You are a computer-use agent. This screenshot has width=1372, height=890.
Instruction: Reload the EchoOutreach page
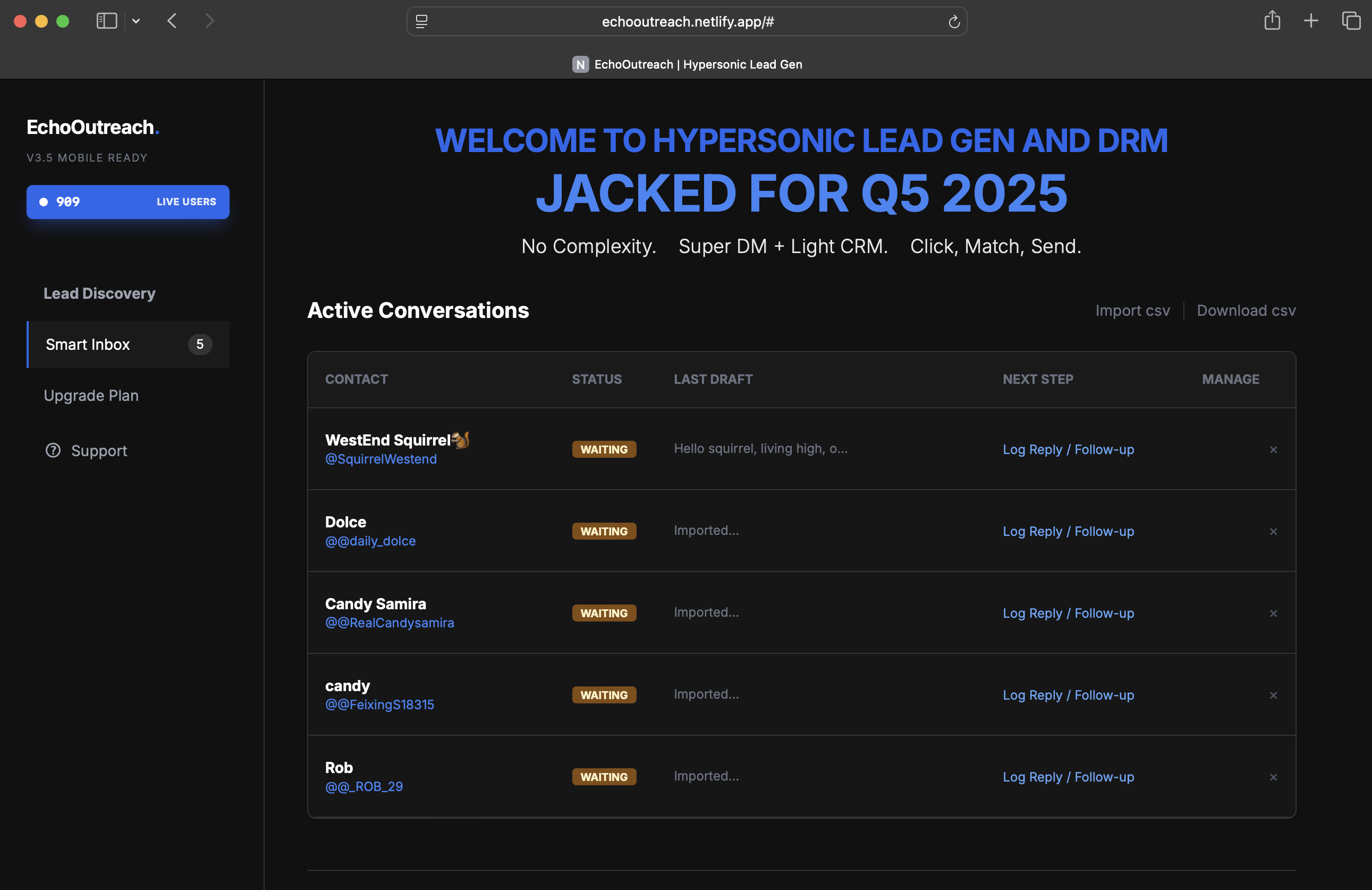[x=954, y=21]
